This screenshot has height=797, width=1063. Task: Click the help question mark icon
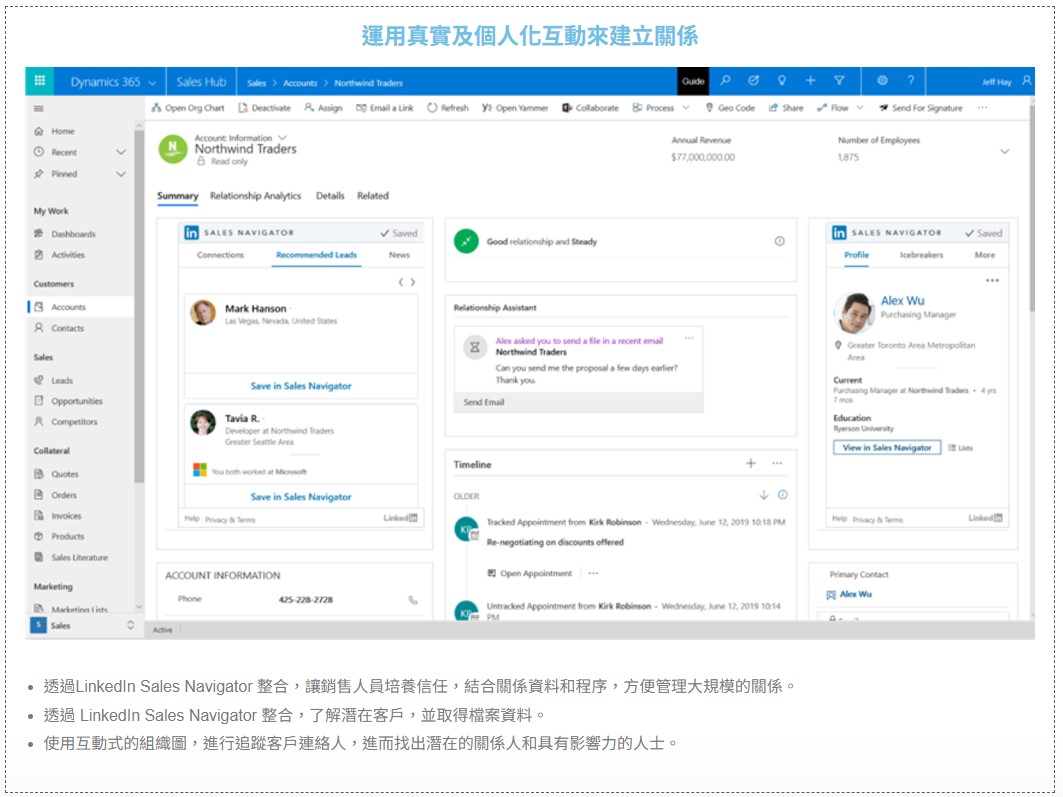tap(910, 81)
